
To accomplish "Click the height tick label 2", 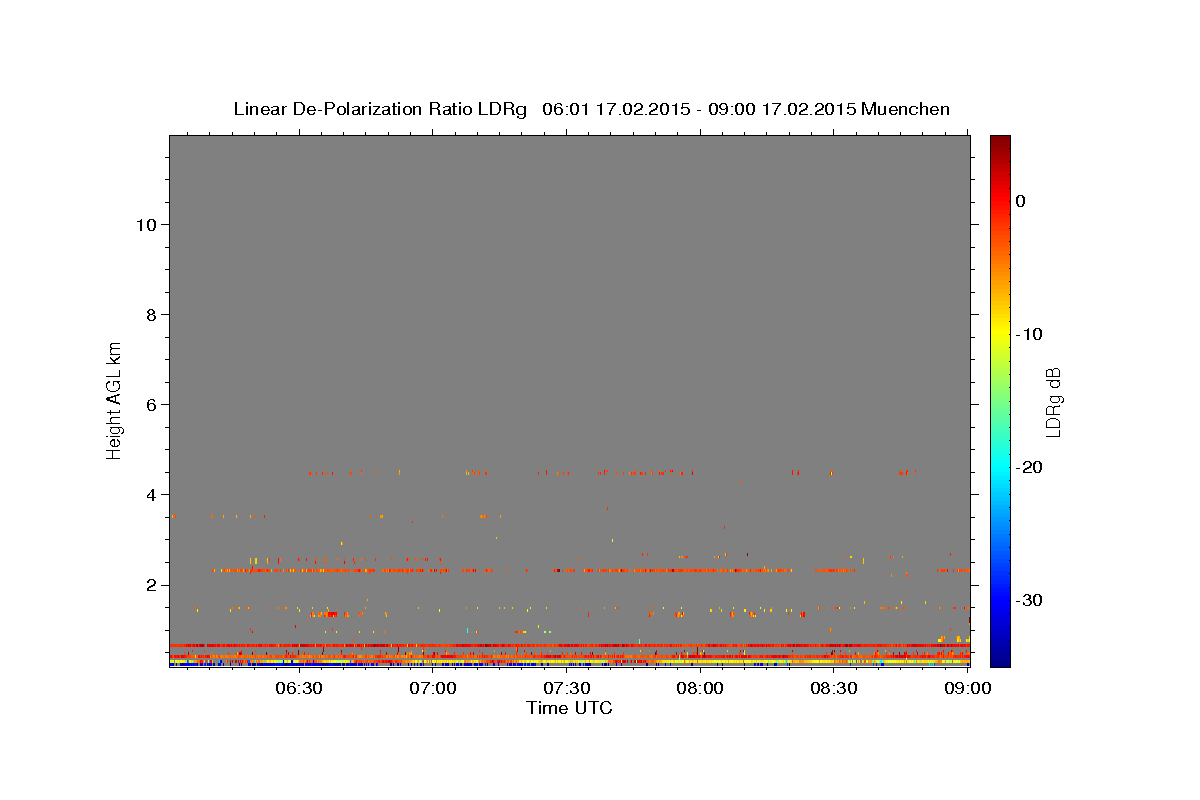I will (149, 585).
